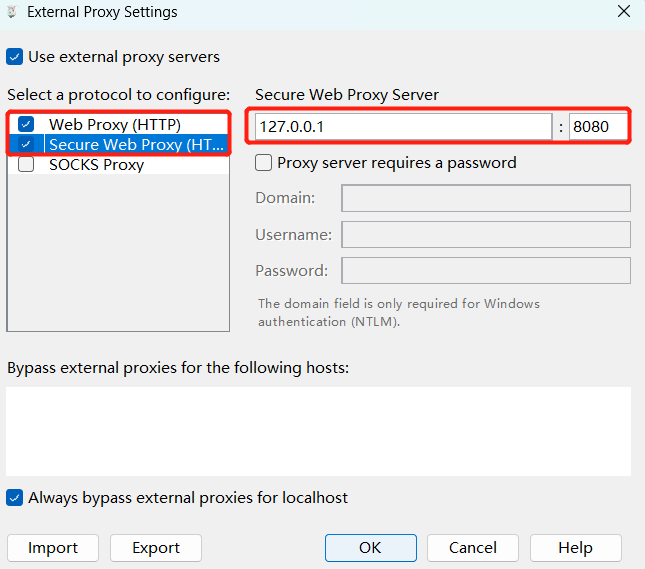Uncheck Use external proxy servers
Screen dimensions: 645x569
(x=14, y=57)
